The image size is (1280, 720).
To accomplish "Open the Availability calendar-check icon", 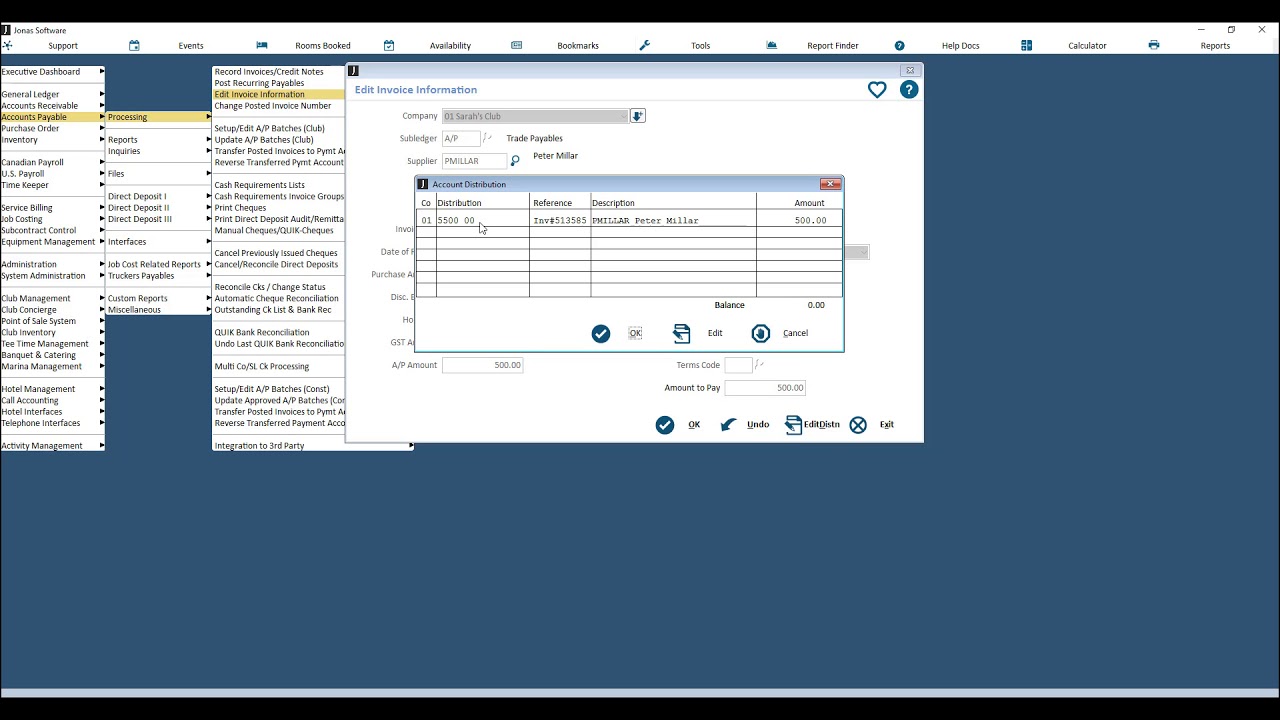I will click(389, 45).
